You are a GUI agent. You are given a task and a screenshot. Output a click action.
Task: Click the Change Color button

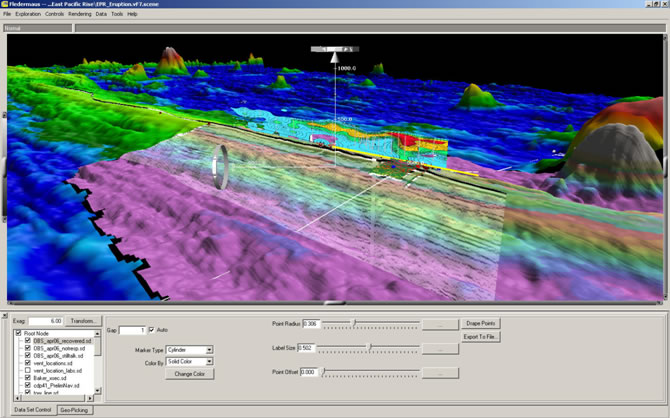(x=189, y=374)
